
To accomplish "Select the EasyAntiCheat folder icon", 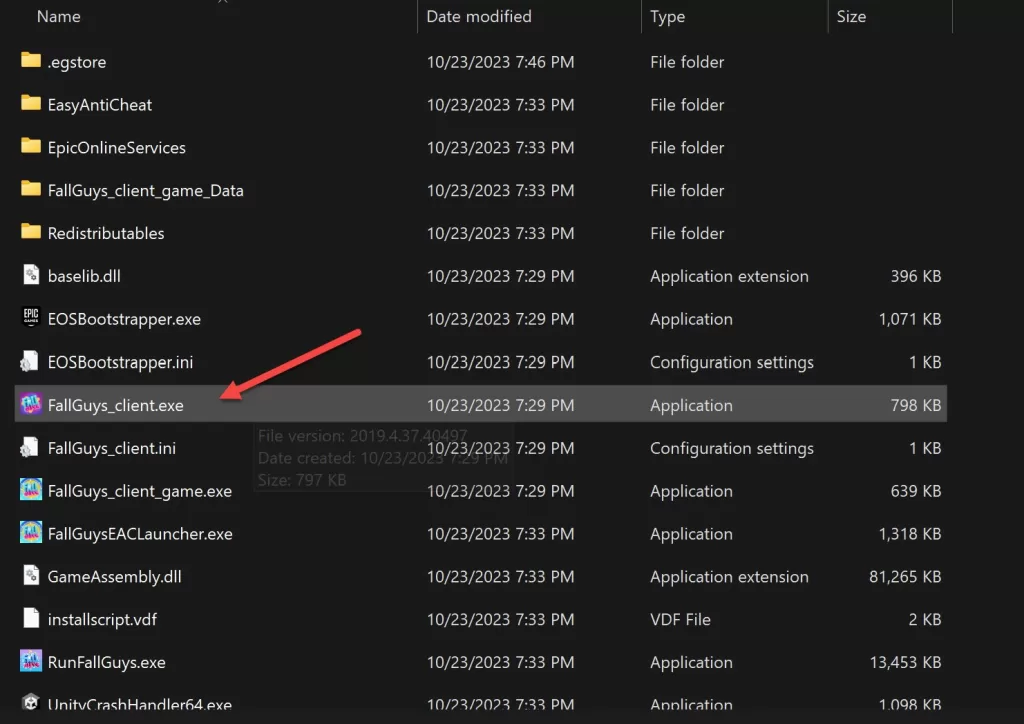I will (31, 103).
